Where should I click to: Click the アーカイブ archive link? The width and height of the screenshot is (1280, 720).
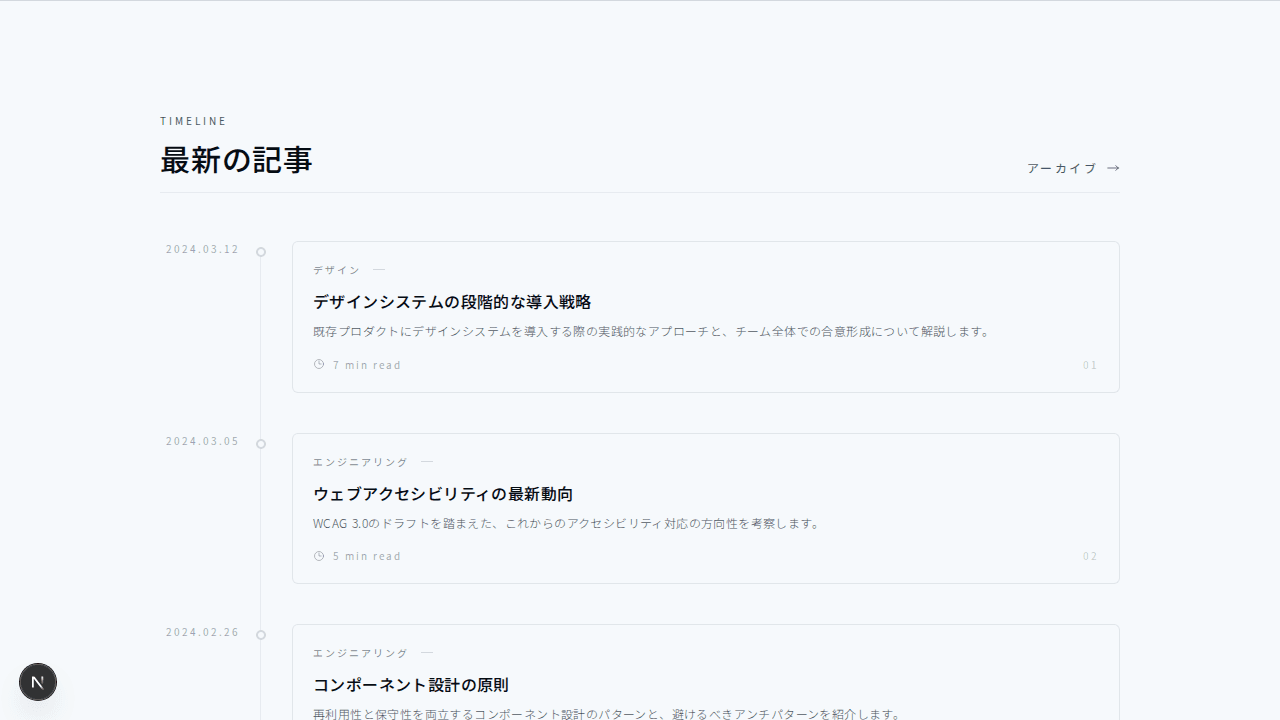[x=1061, y=168]
